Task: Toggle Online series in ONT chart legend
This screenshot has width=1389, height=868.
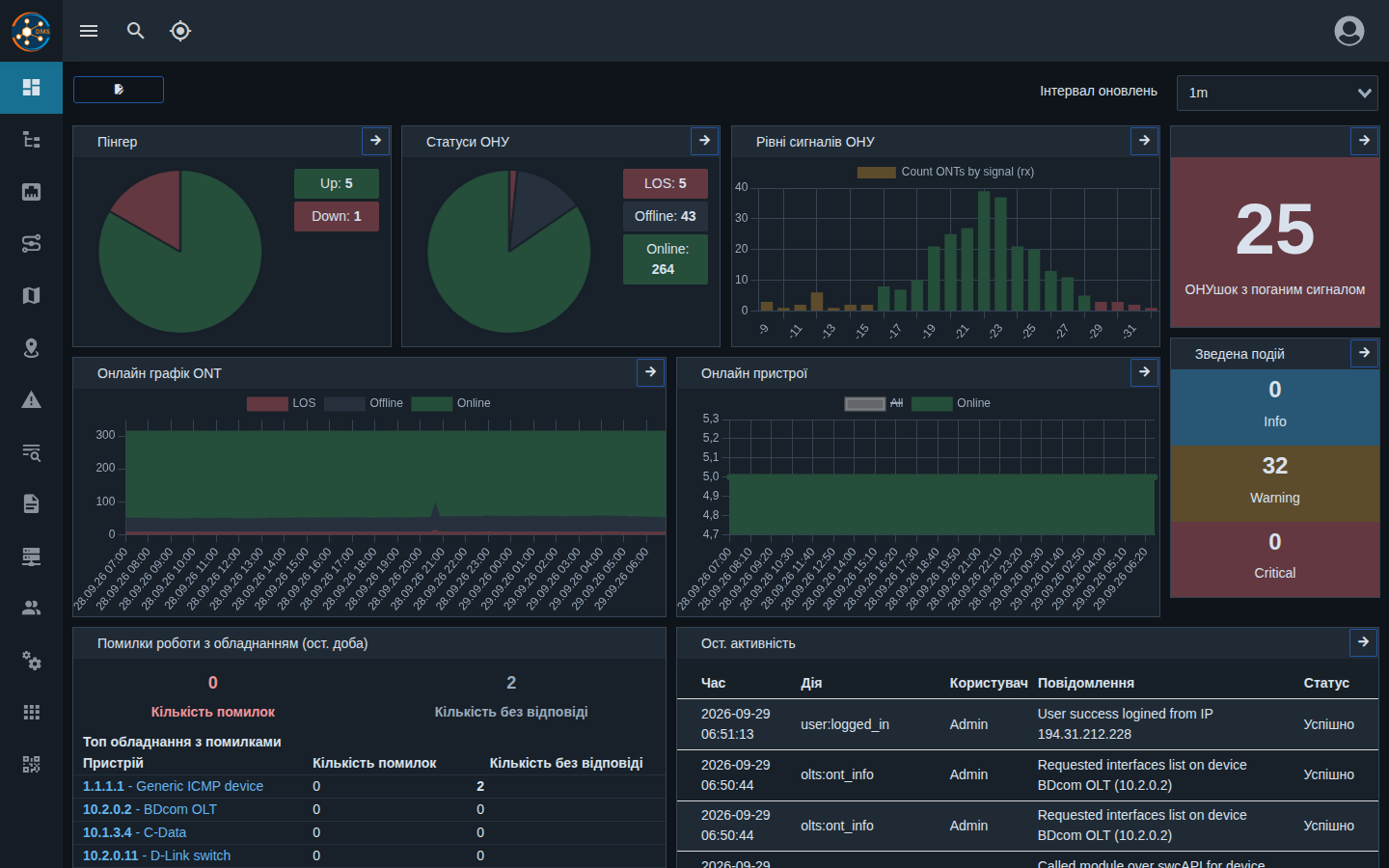Action: 451,403
